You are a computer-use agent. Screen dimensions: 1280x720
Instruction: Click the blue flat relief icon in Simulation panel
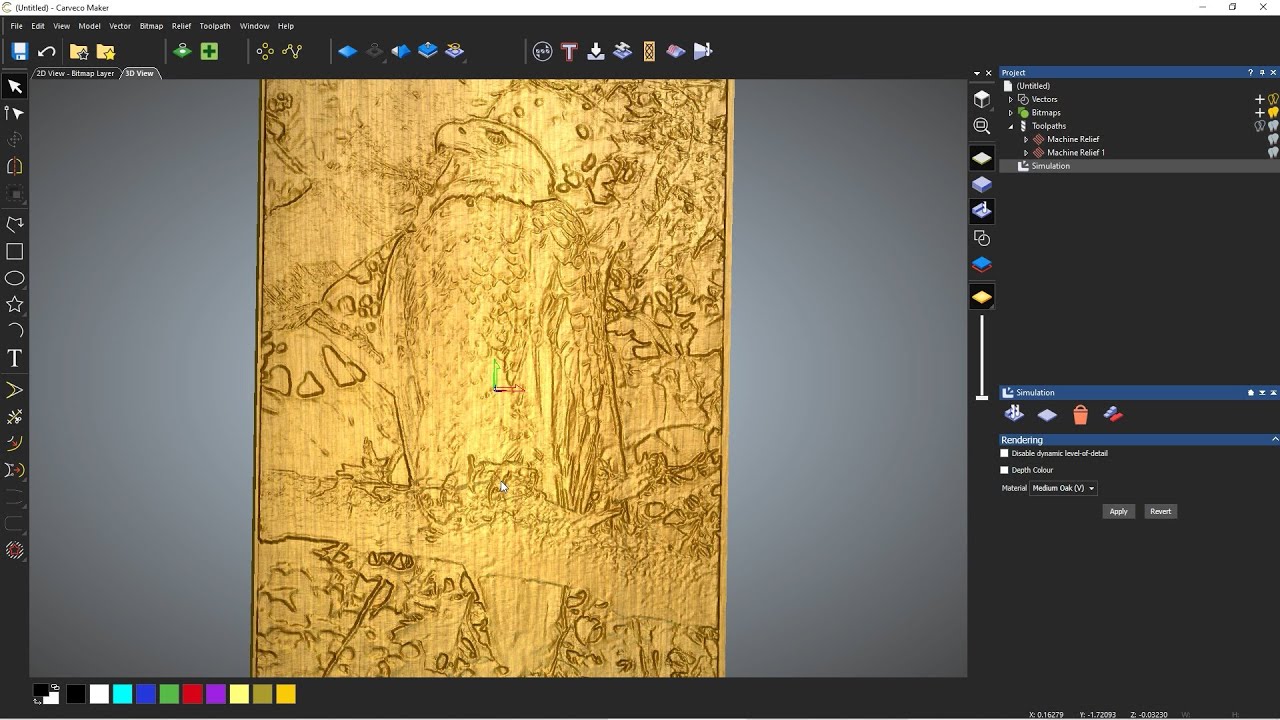(1047, 415)
